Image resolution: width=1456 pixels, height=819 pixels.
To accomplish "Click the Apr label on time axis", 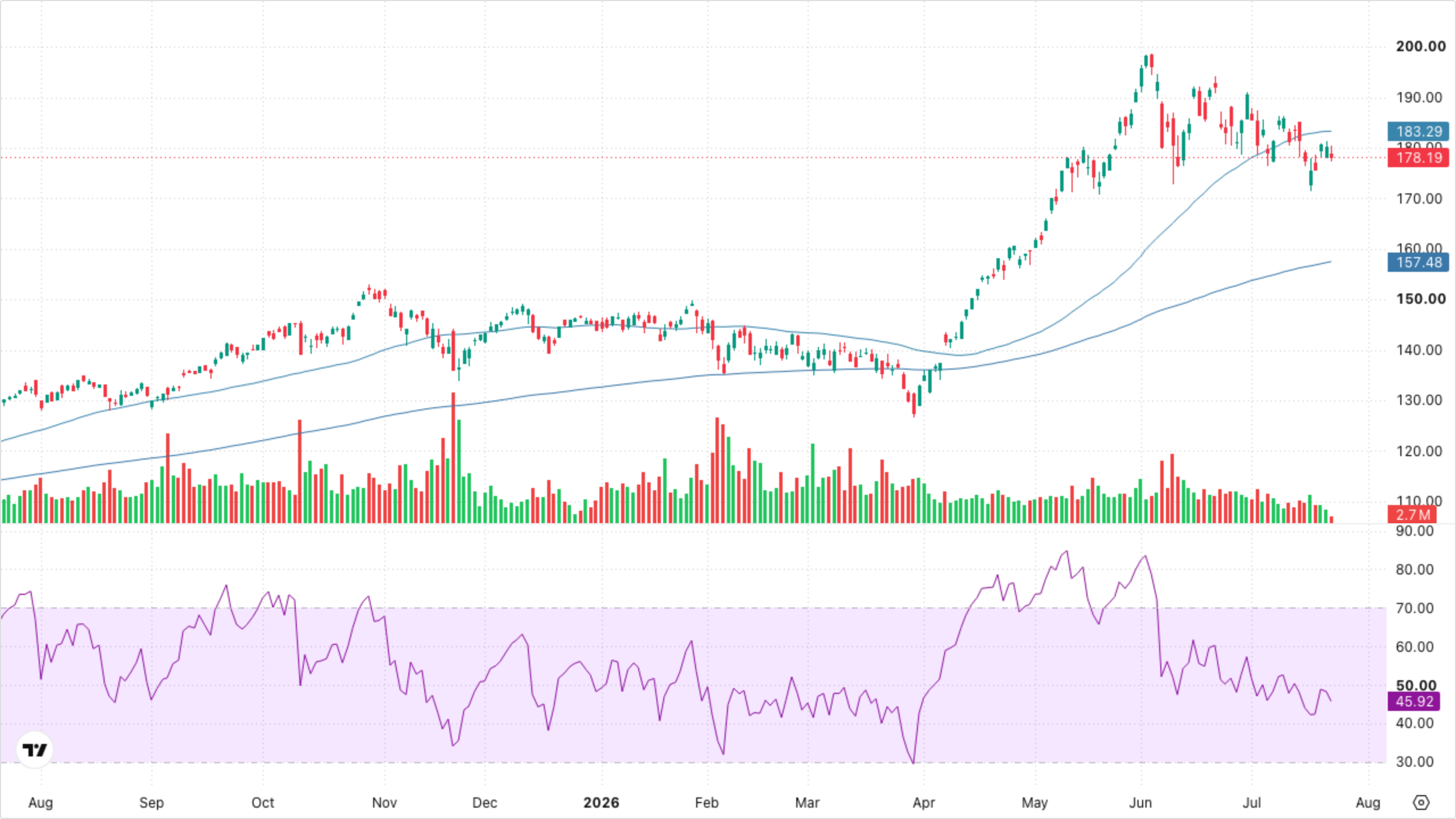I will point(924,803).
